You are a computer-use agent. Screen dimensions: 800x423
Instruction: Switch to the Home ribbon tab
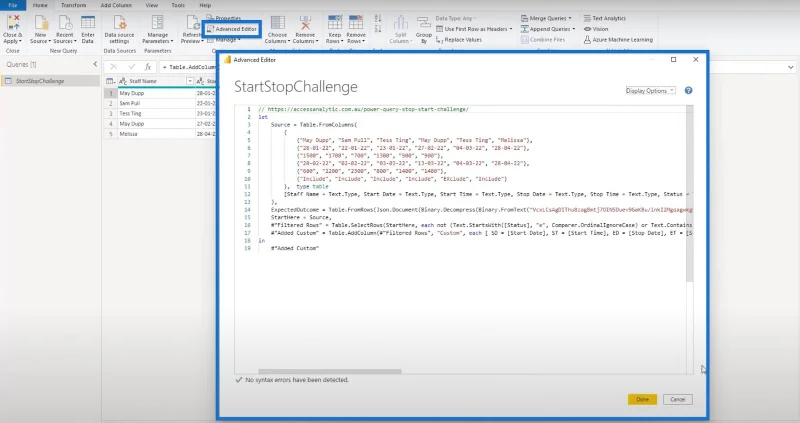coord(40,5)
